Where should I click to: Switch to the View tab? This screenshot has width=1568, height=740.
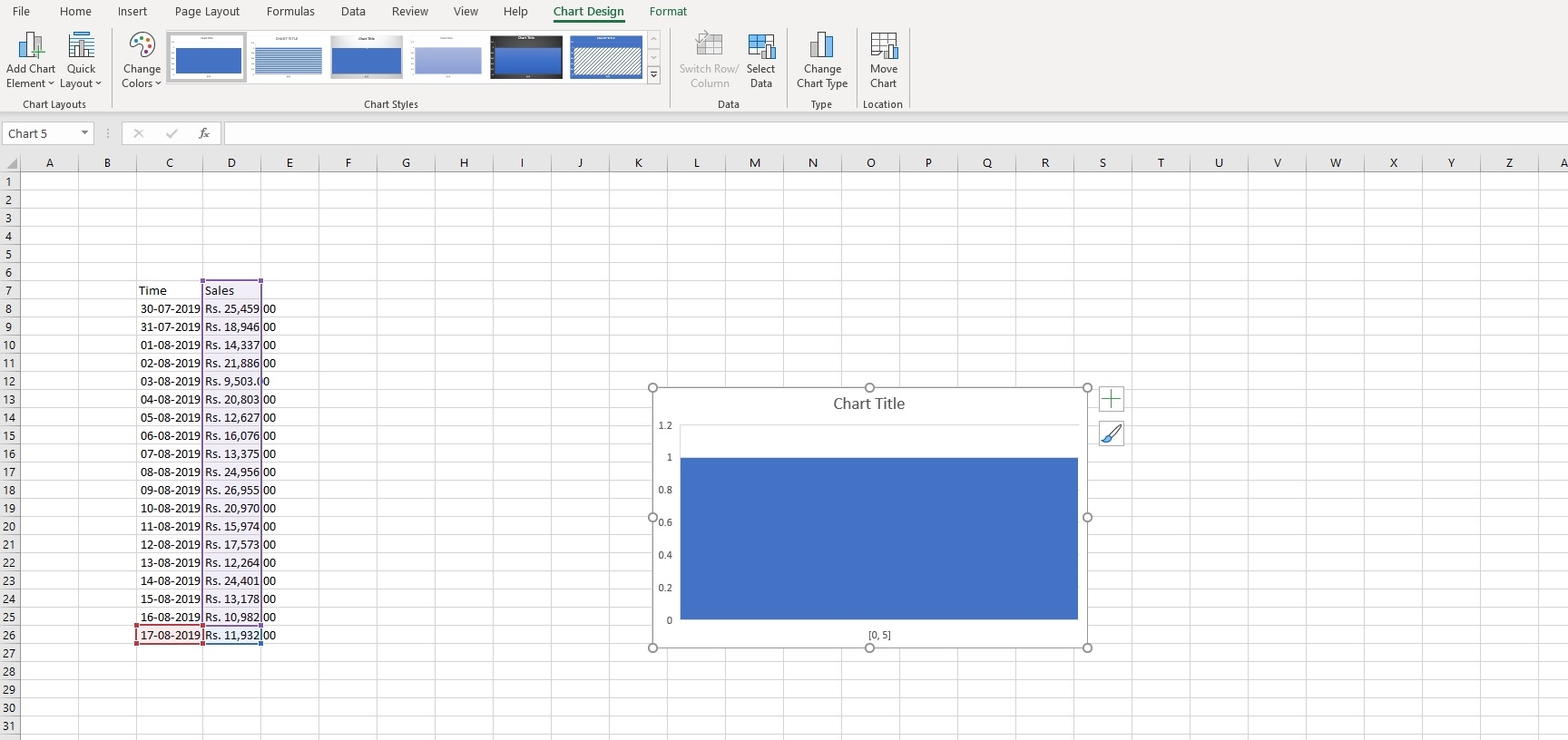click(465, 12)
